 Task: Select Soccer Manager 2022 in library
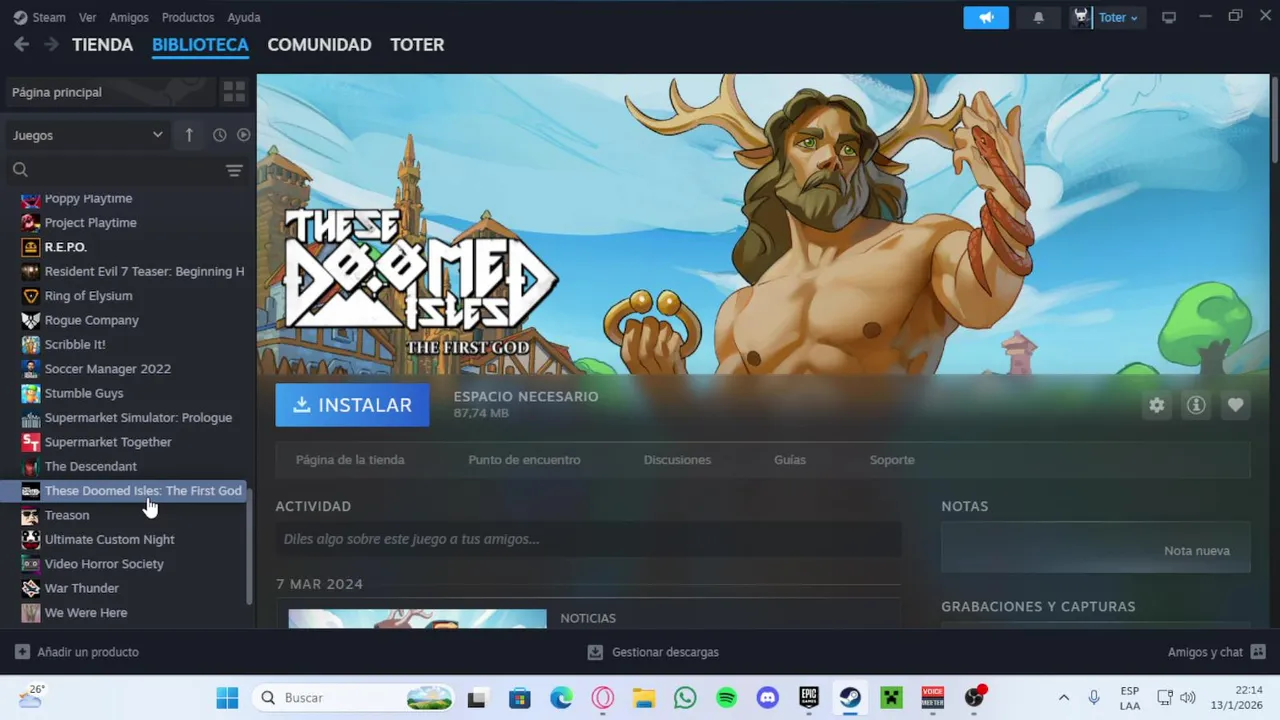(107, 369)
